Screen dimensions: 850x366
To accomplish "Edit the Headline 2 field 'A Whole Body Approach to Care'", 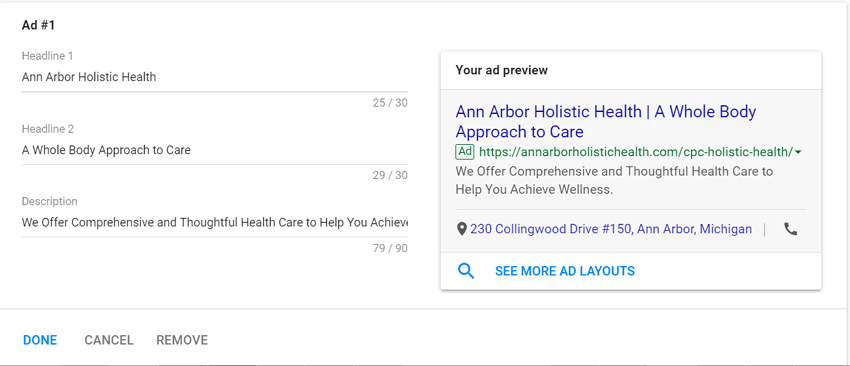I will [215, 150].
